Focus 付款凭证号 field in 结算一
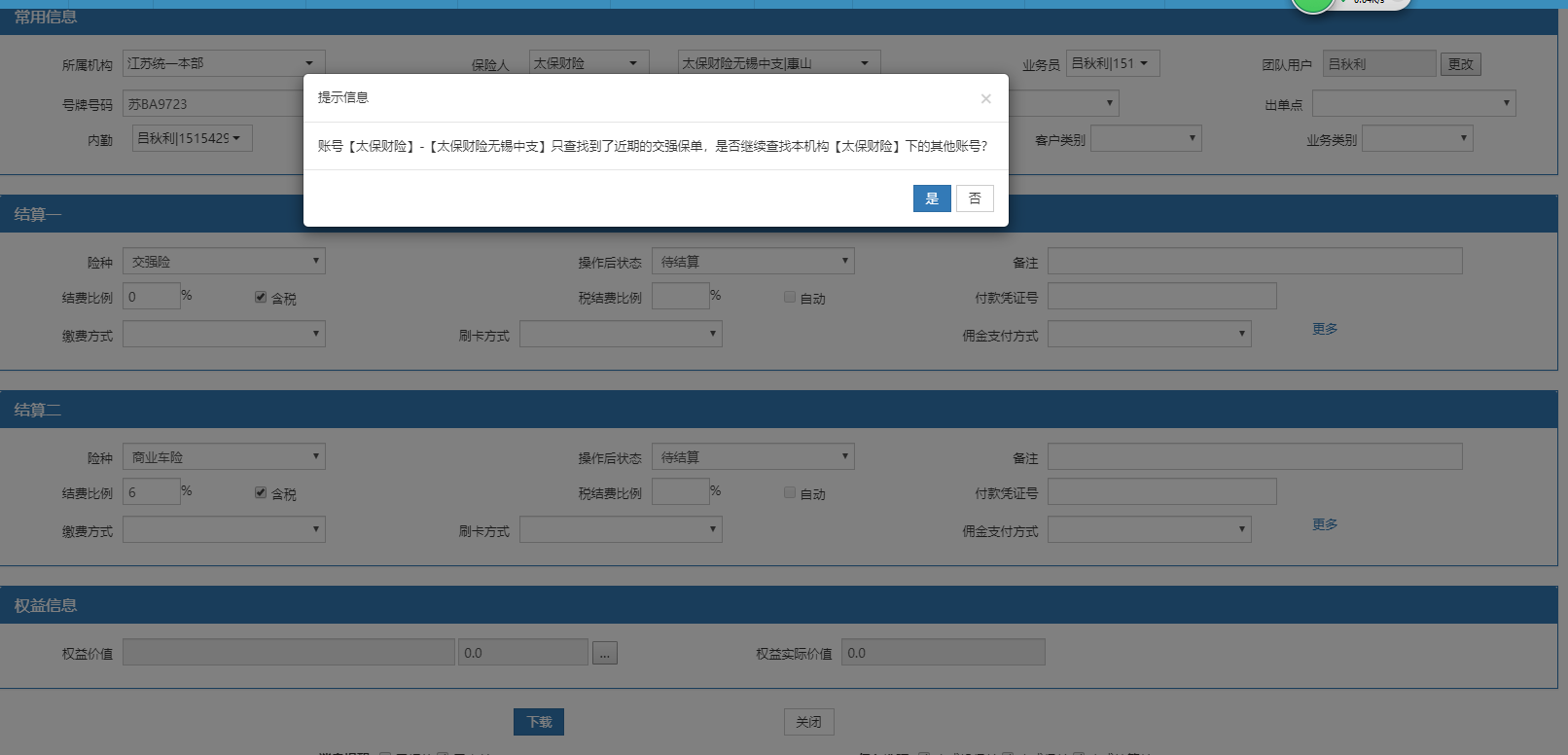 point(1162,296)
